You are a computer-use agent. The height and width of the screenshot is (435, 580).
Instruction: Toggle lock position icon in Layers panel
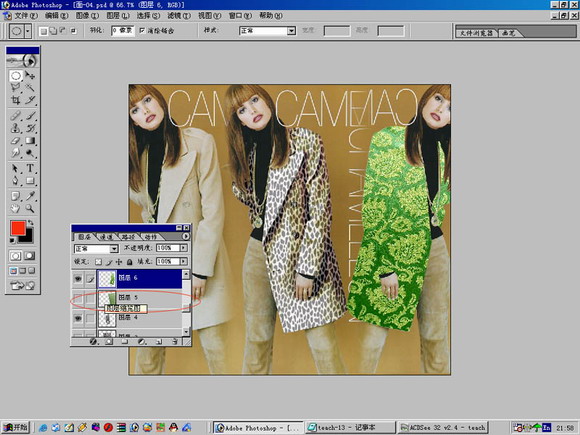pyautogui.click(x=119, y=262)
